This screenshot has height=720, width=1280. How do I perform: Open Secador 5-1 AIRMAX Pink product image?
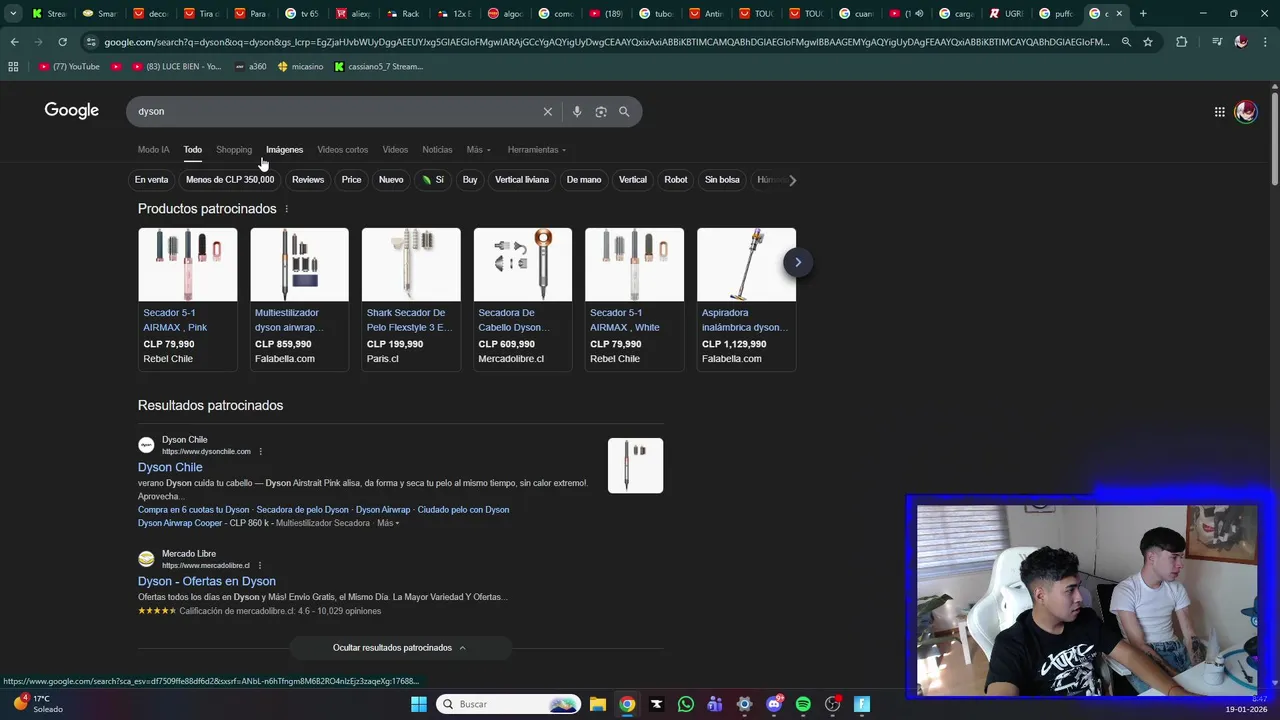pos(188,264)
